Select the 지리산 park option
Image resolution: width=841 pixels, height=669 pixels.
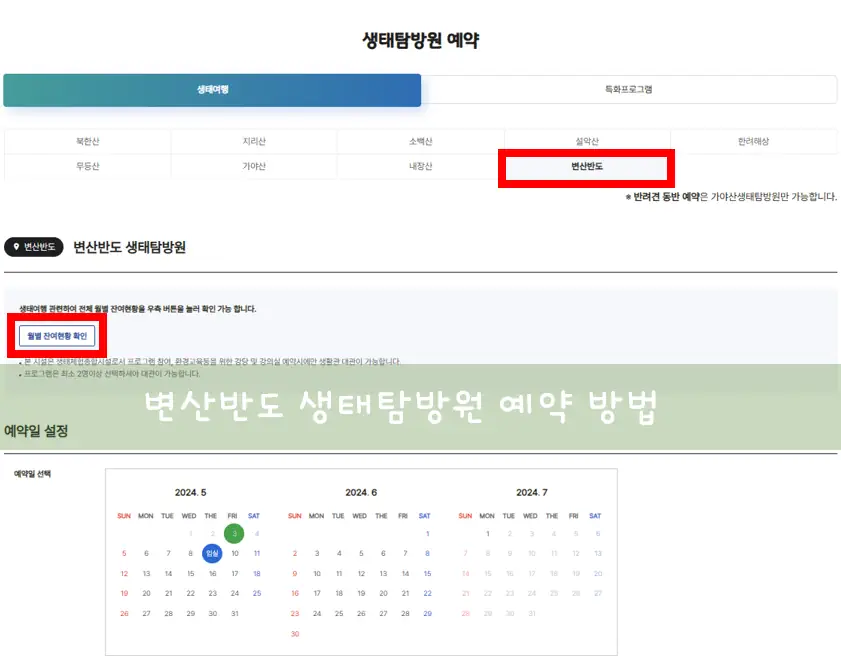coord(254,141)
